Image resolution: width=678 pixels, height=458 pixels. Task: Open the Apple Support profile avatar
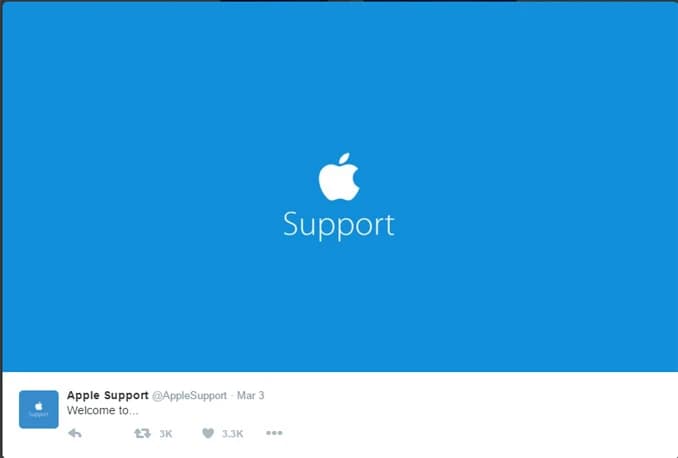pos(38,409)
